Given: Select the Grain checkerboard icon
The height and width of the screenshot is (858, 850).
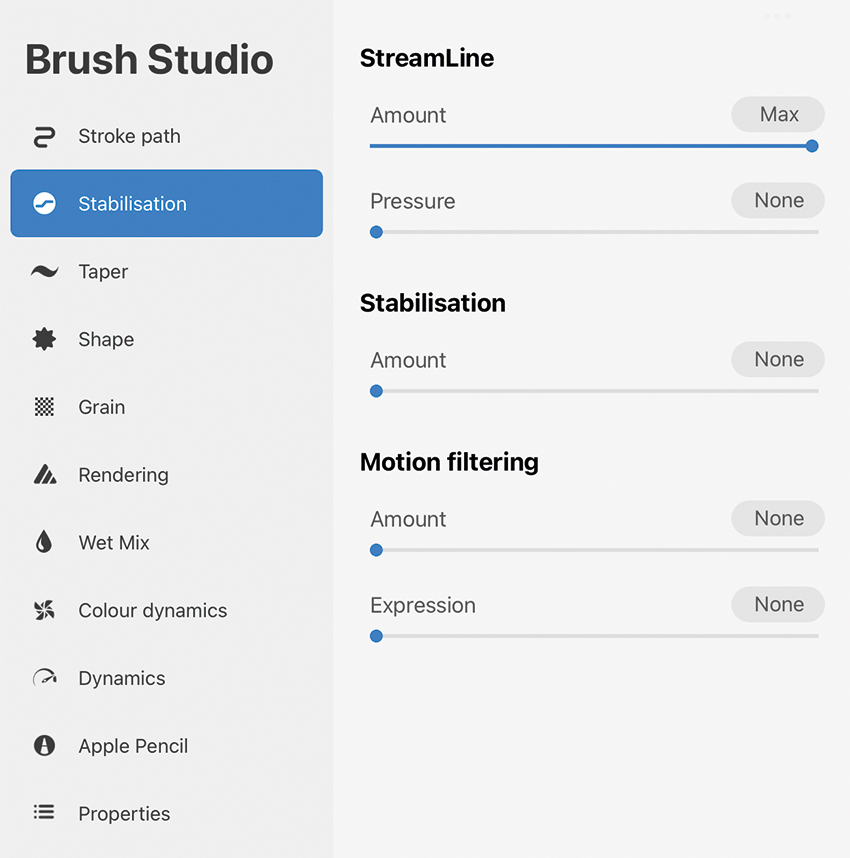Looking at the screenshot, I should [44, 407].
